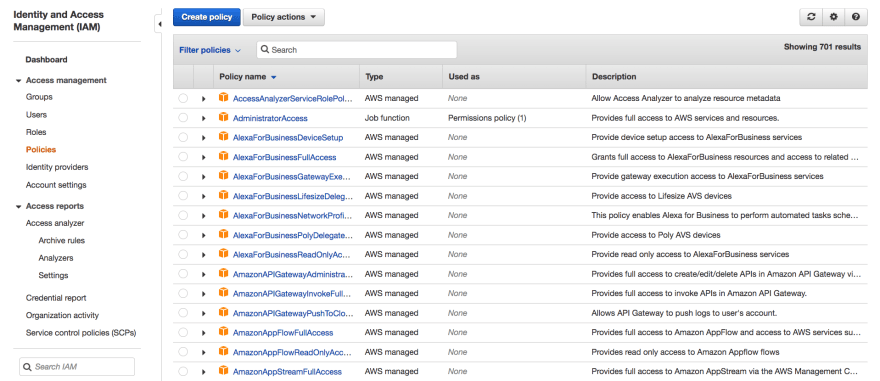Go to Roles in the sidebar
This screenshot has height=381, width=880.
coord(36,132)
